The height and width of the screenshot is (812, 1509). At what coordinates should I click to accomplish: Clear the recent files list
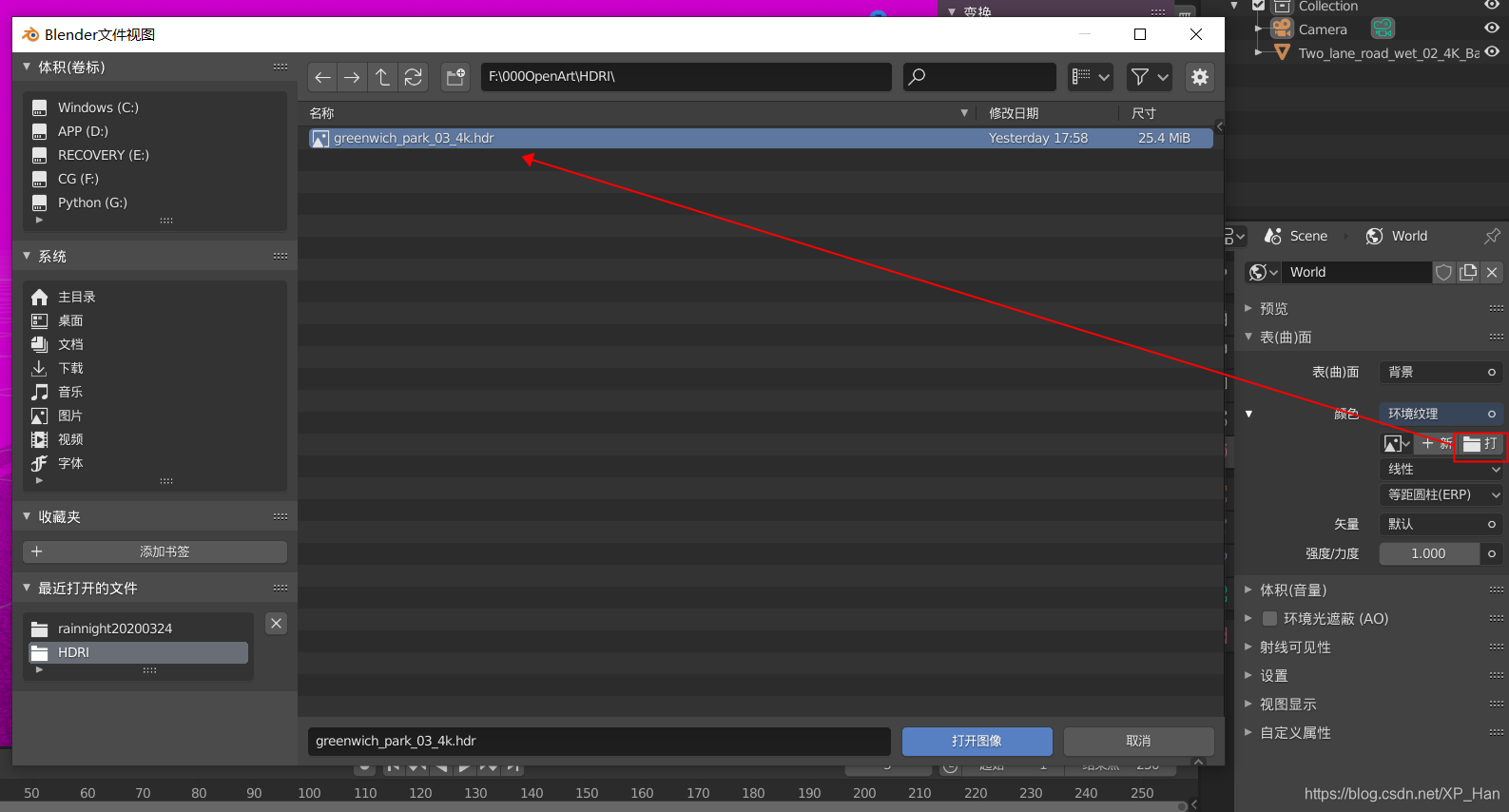pyautogui.click(x=277, y=624)
